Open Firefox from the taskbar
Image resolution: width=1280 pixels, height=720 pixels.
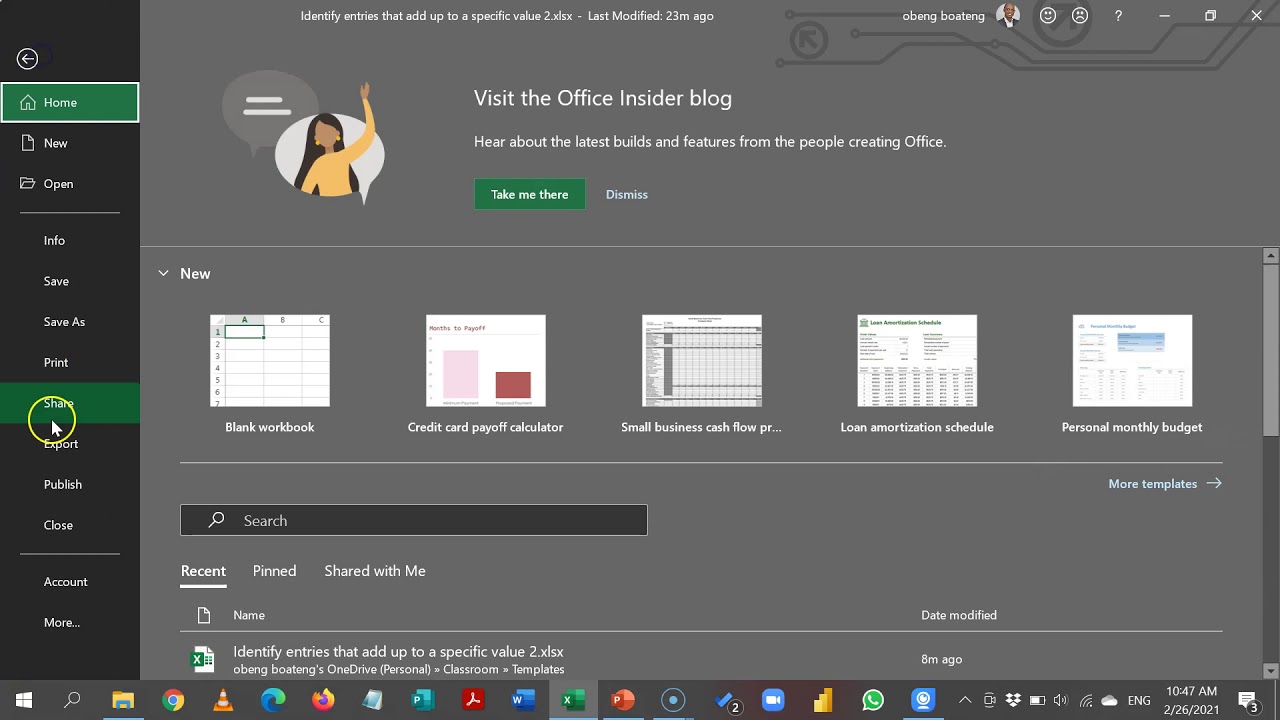pyautogui.click(x=323, y=700)
